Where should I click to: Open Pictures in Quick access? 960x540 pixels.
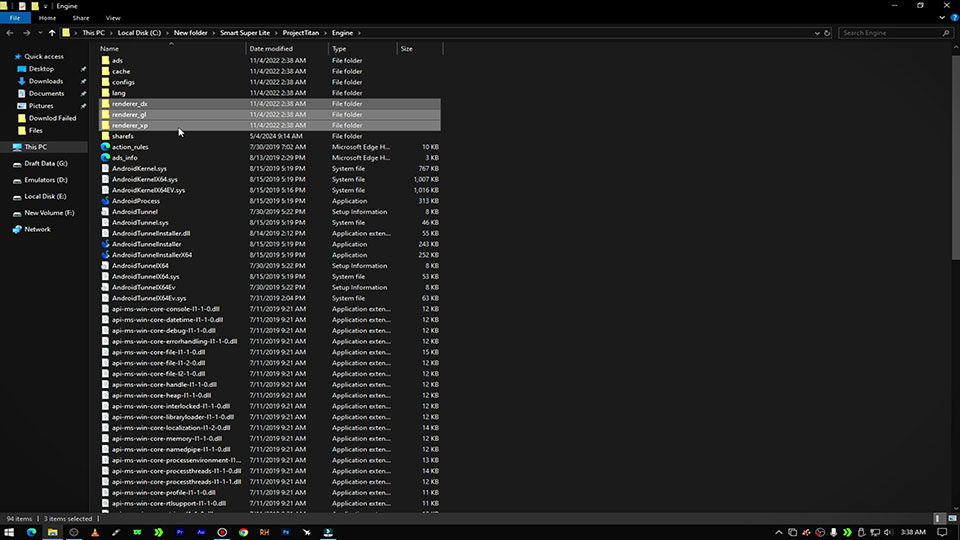(41, 106)
